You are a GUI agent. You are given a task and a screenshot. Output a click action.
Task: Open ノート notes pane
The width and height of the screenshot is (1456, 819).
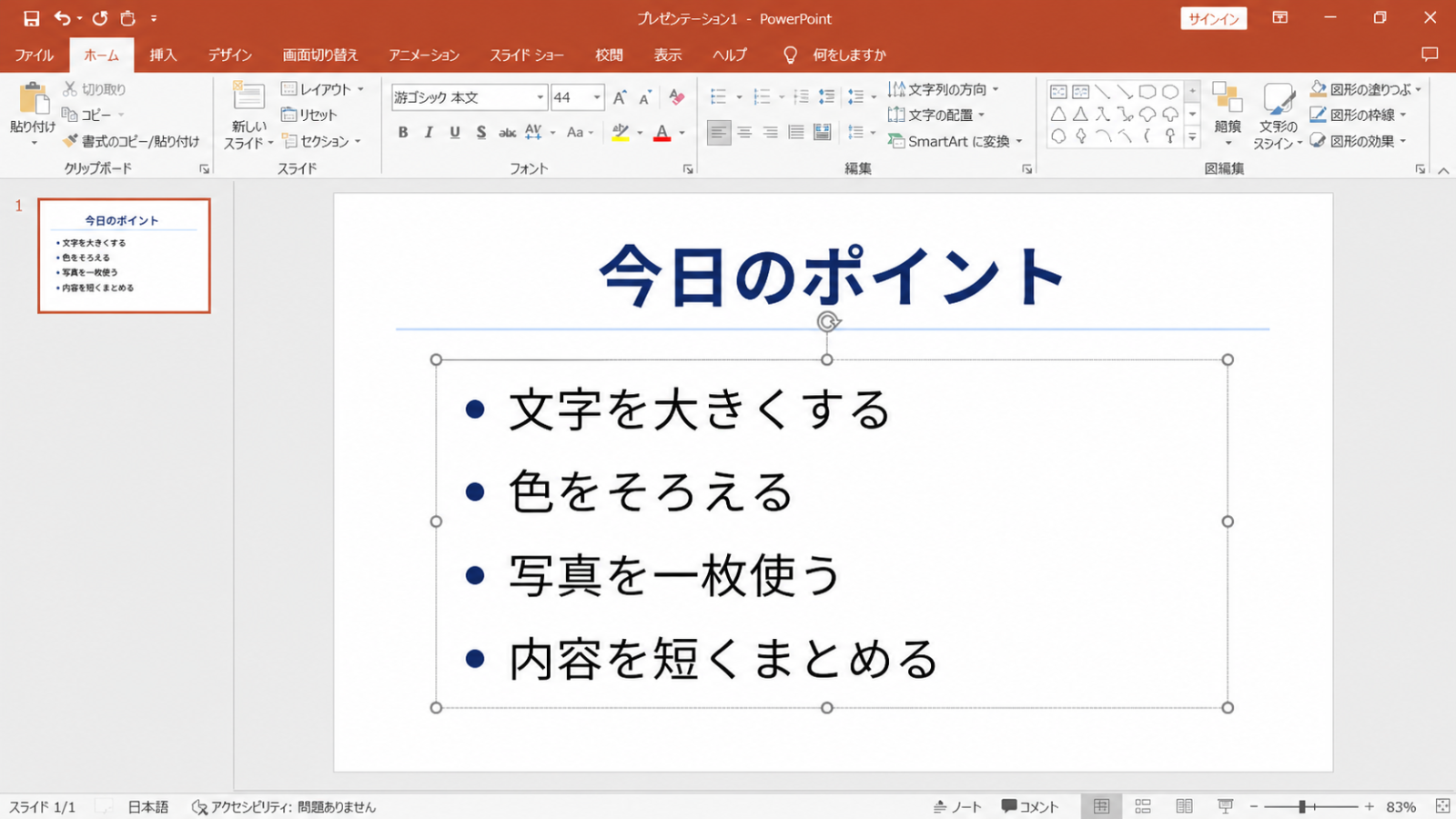957,806
